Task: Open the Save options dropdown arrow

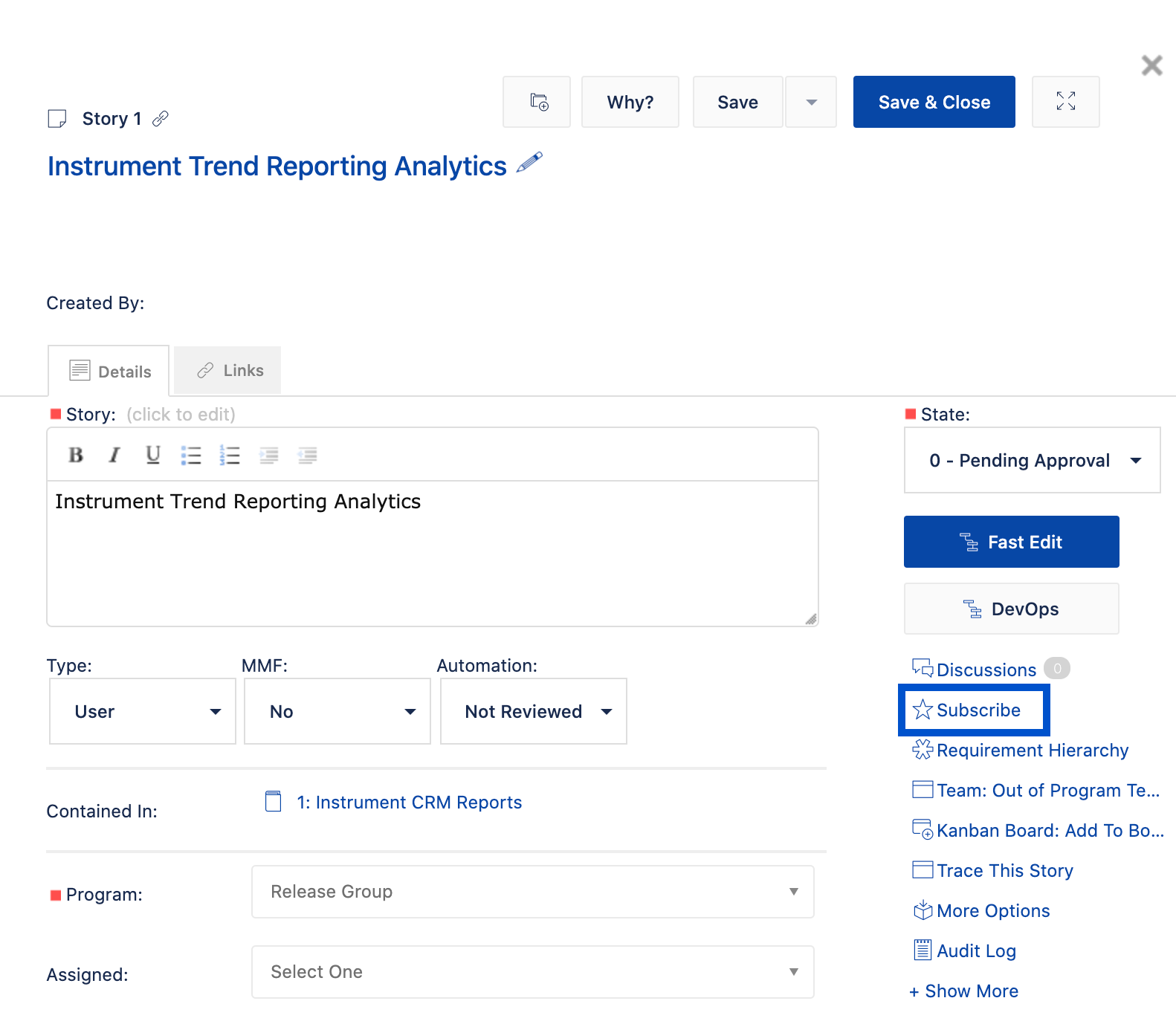Action: [811, 102]
